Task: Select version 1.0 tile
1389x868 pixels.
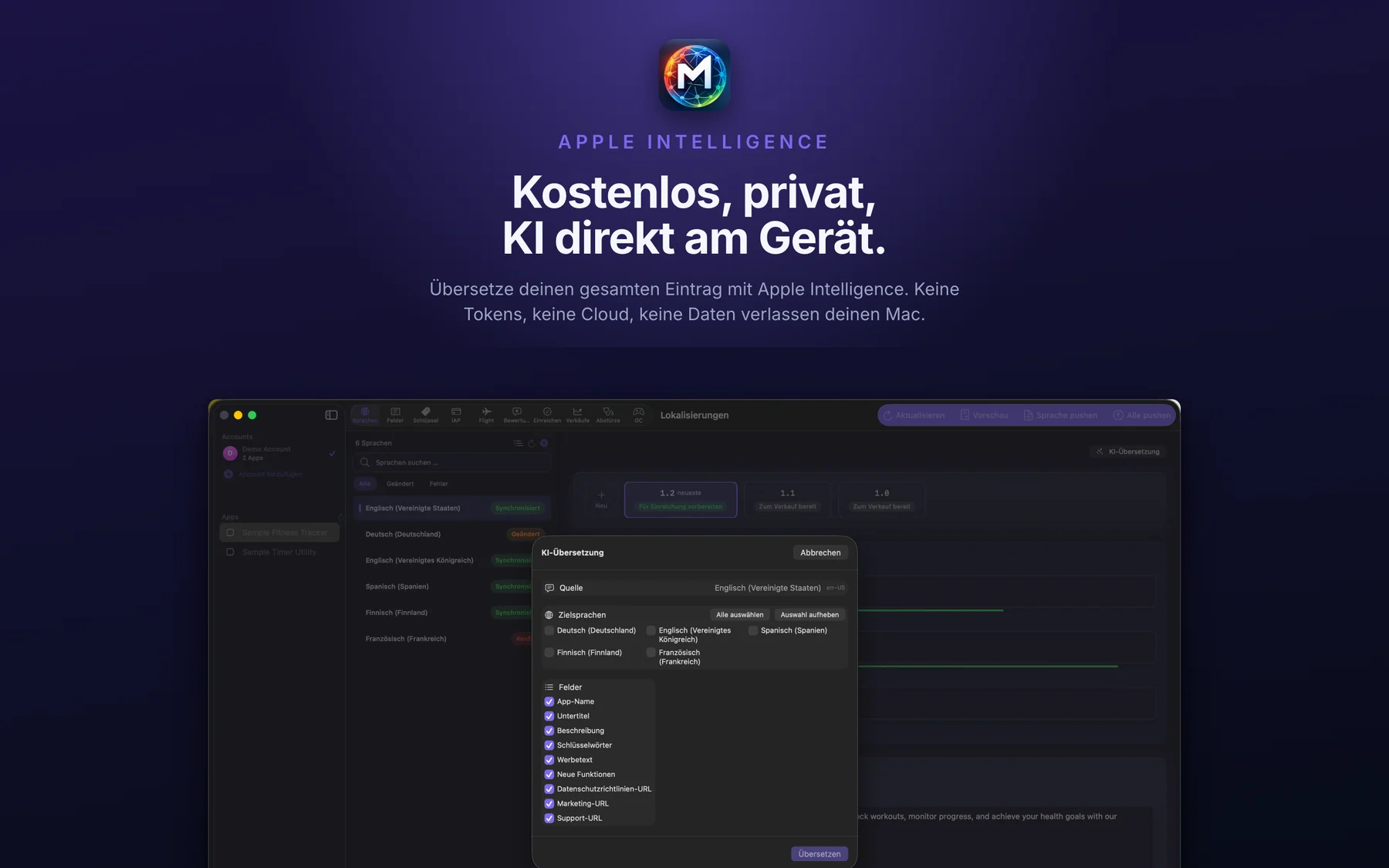Action: (881, 499)
